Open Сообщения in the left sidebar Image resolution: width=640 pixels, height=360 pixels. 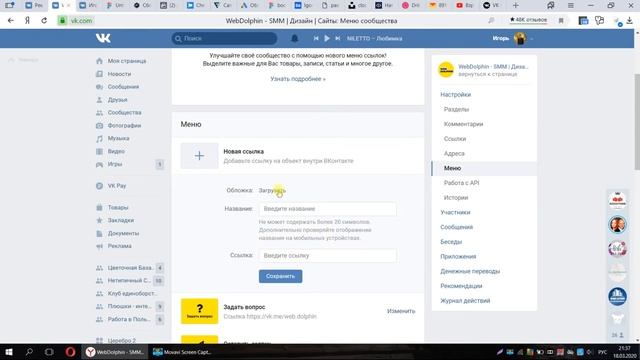pyautogui.click(x=123, y=87)
